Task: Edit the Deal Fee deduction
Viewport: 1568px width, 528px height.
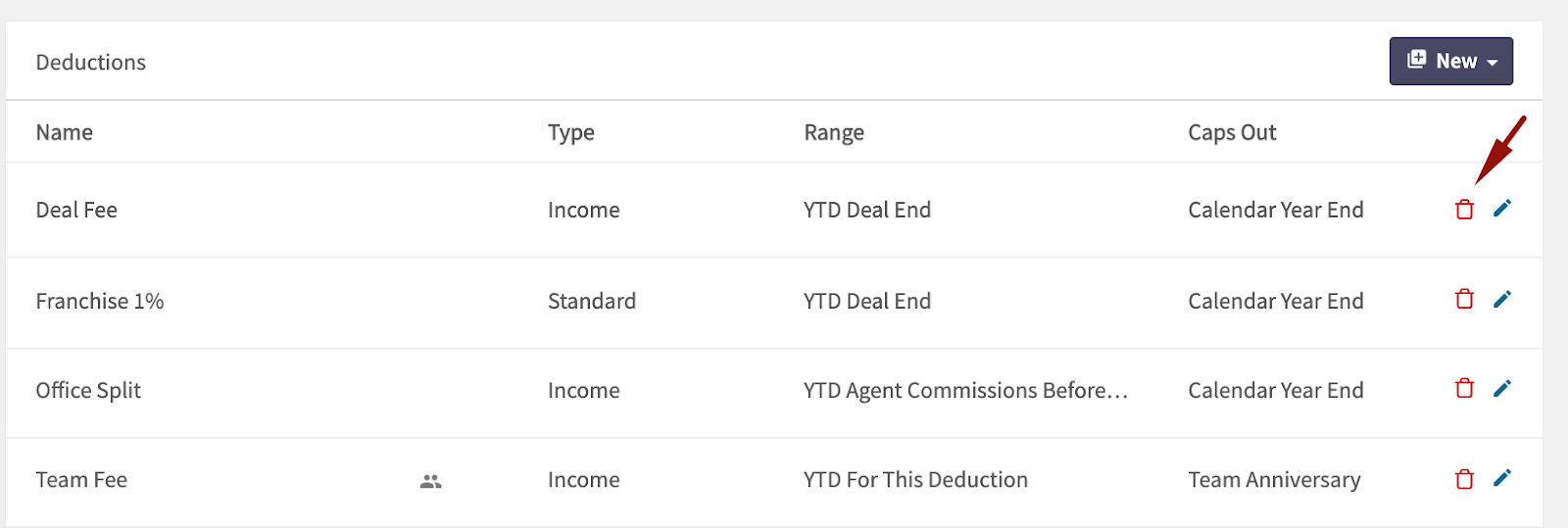Action: [x=1502, y=208]
